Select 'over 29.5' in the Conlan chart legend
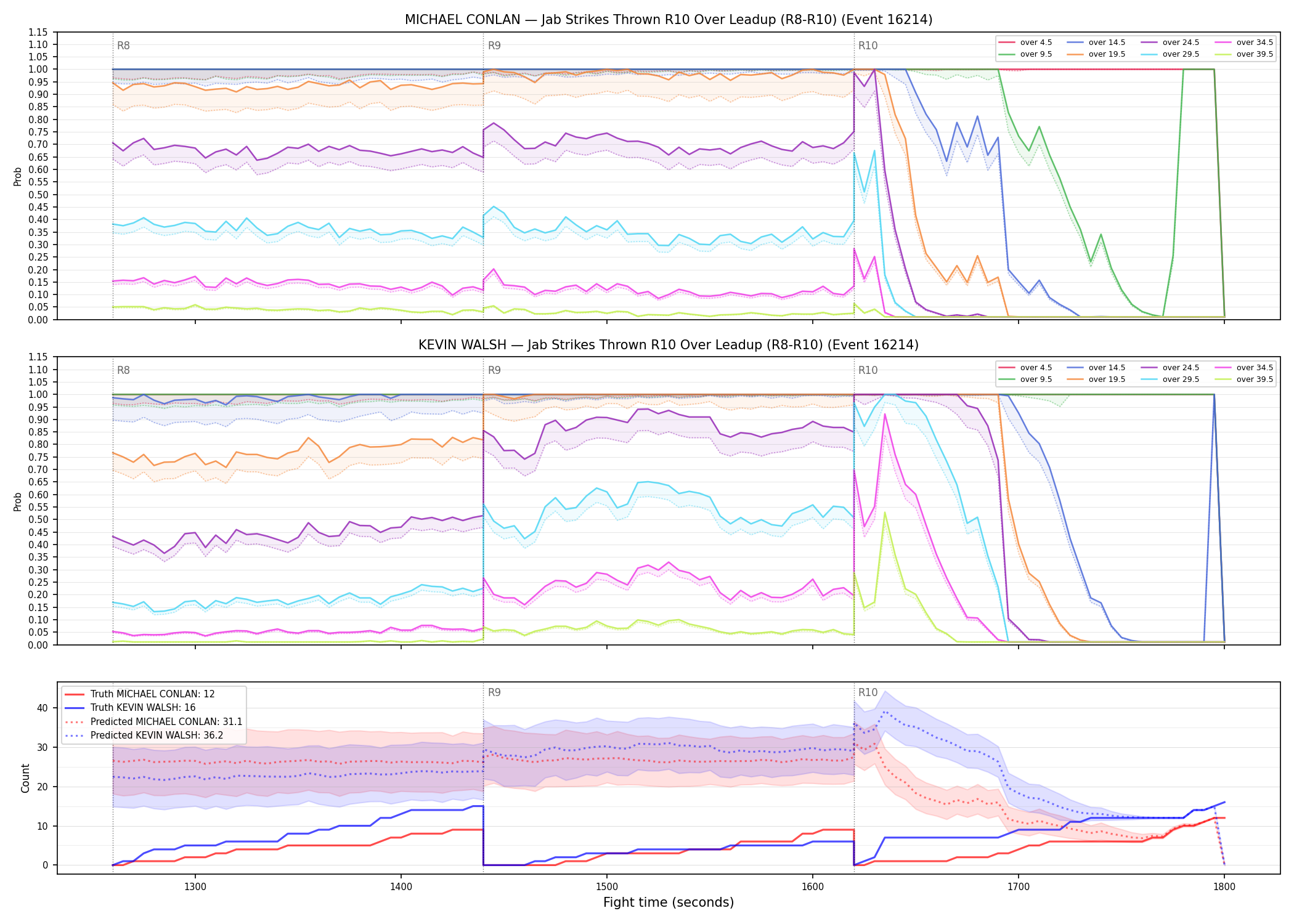This screenshot has height=924, width=1294. [1170, 54]
